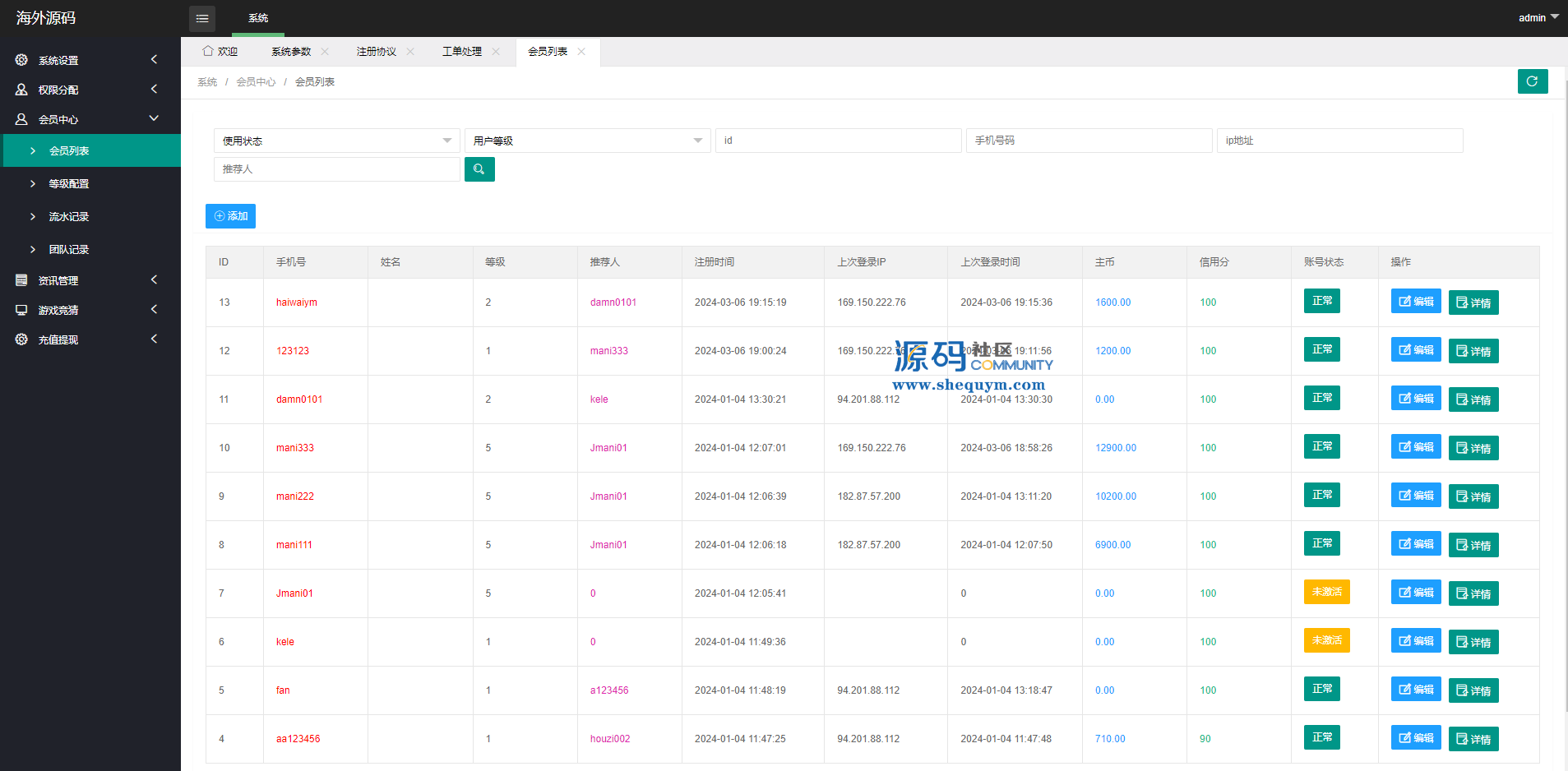The image size is (1568, 771).
Task: Open the 使用状态 dropdown filter
Action: pos(337,141)
